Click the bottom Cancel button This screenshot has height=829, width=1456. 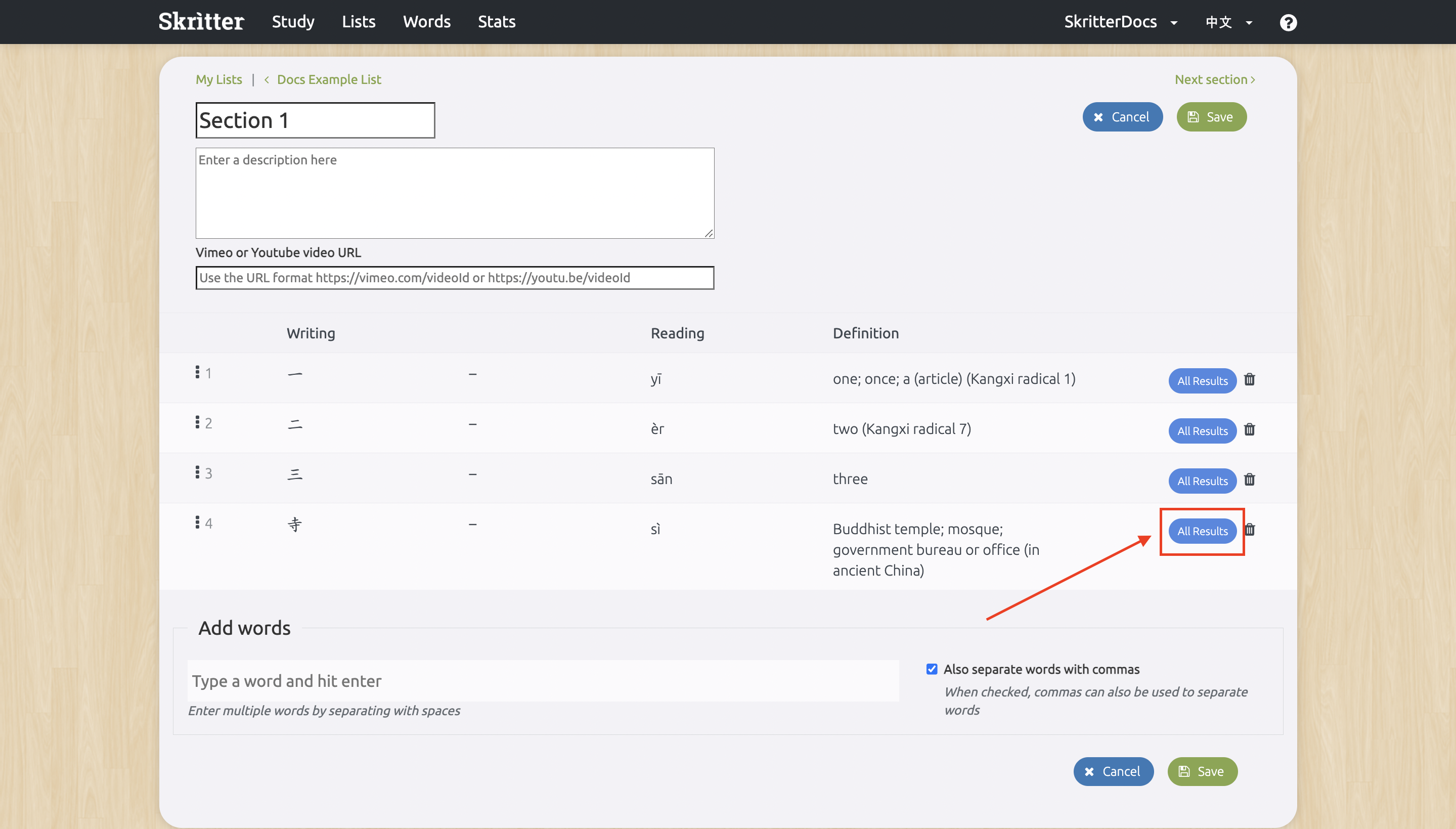1113,771
